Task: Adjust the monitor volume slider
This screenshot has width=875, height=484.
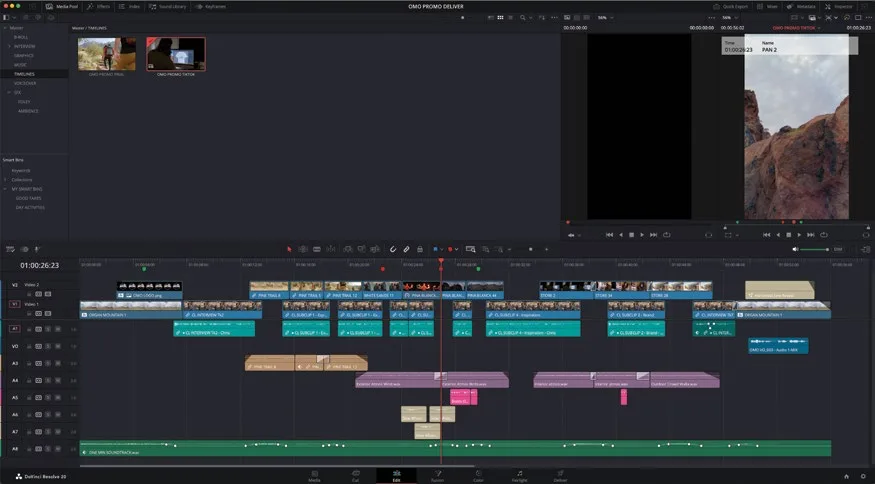Action: coord(814,249)
